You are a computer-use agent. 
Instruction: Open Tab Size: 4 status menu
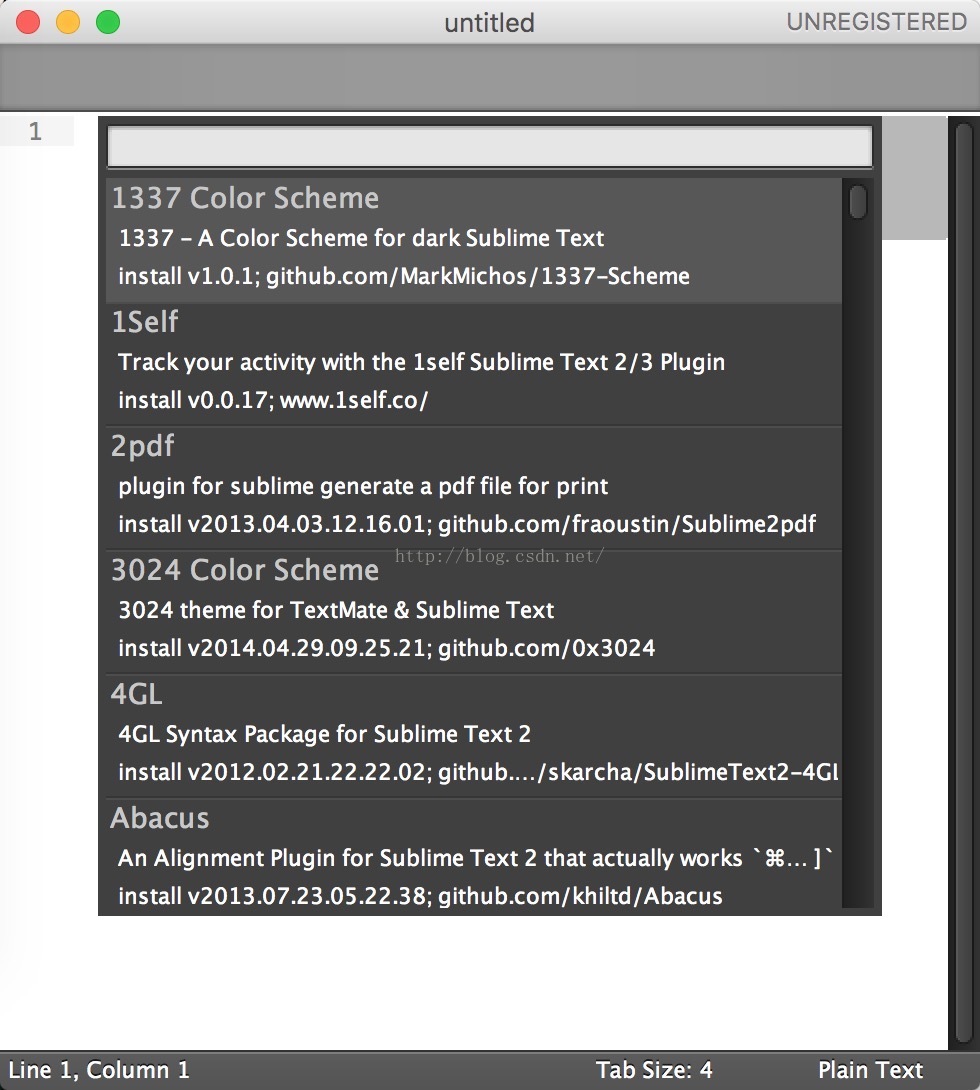point(653,1069)
